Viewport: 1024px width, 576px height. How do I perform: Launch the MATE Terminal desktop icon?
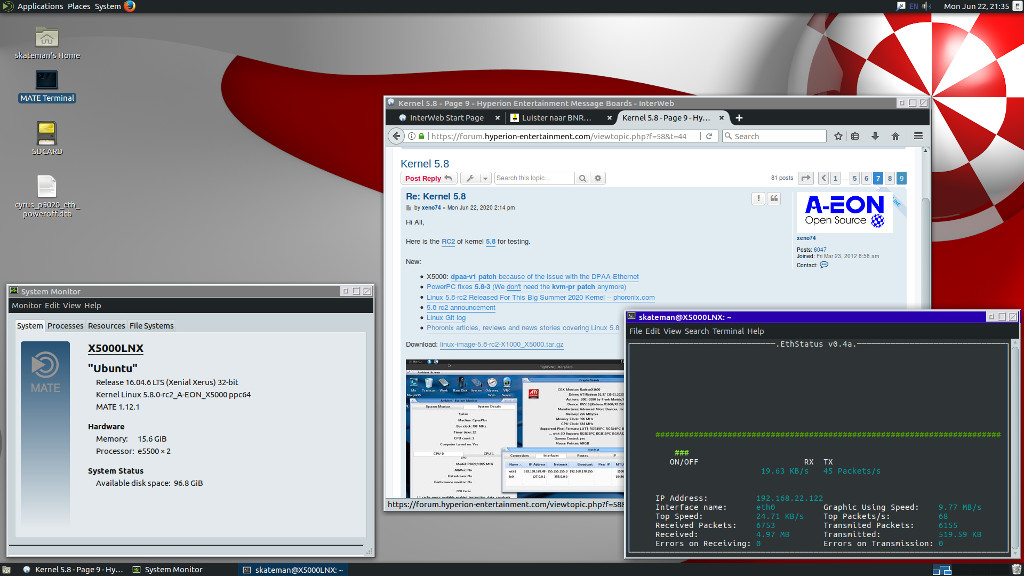(46, 86)
